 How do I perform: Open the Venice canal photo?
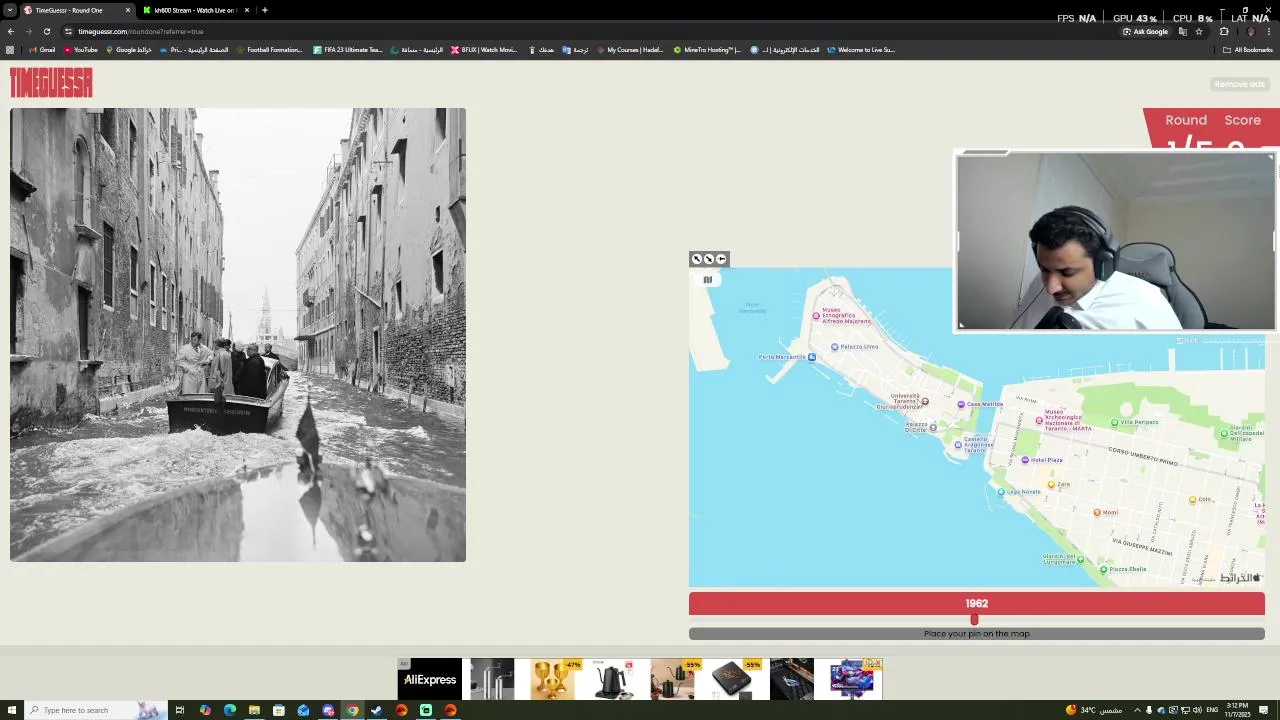pyautogui.click(x=238, y=335)
